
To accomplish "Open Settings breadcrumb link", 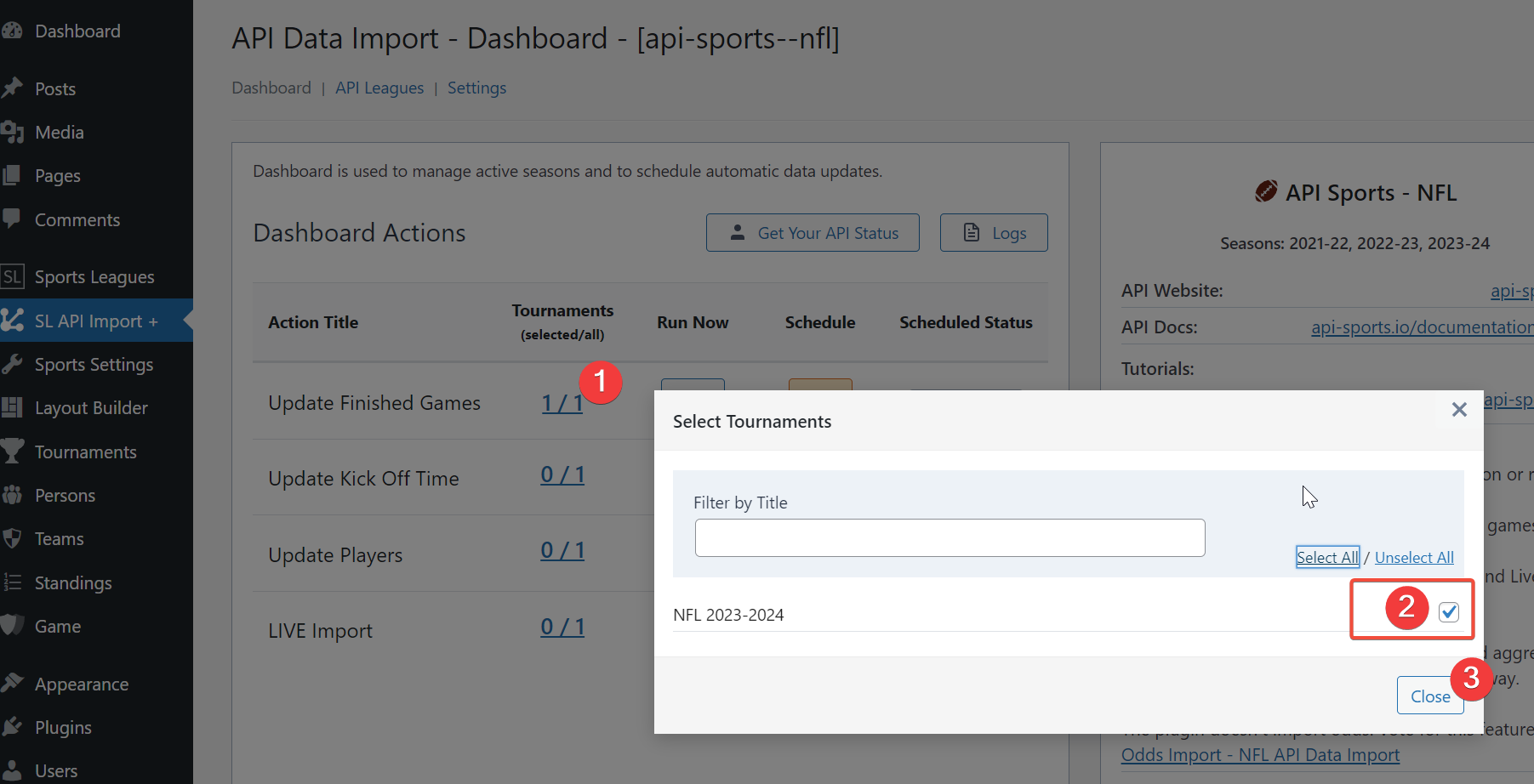I will pos(476,88).
